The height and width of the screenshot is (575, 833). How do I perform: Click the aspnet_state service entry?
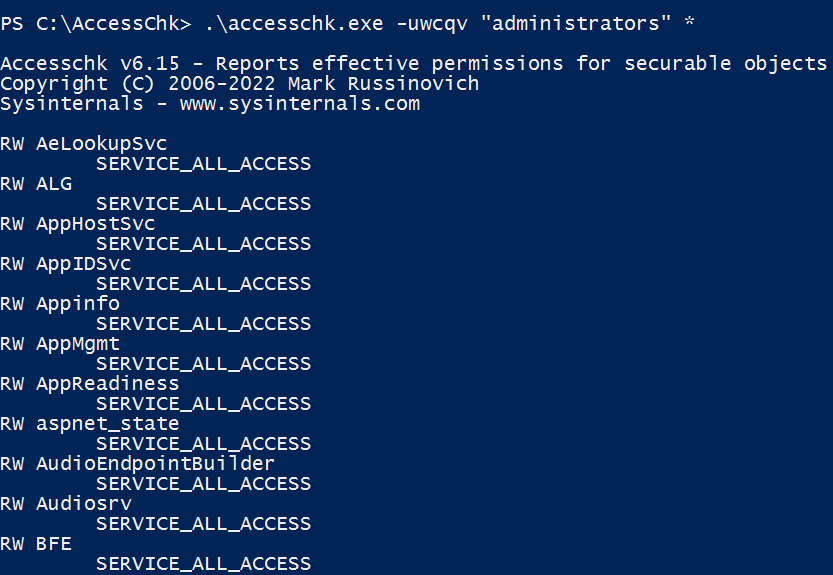coord(107,424)
